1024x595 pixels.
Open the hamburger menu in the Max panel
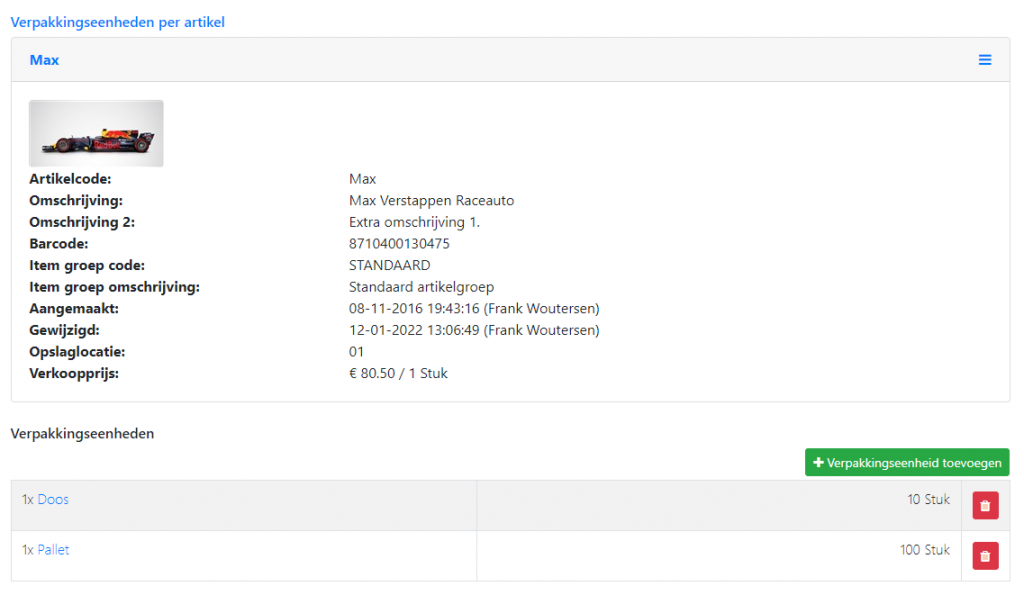(x=985, y=60)
